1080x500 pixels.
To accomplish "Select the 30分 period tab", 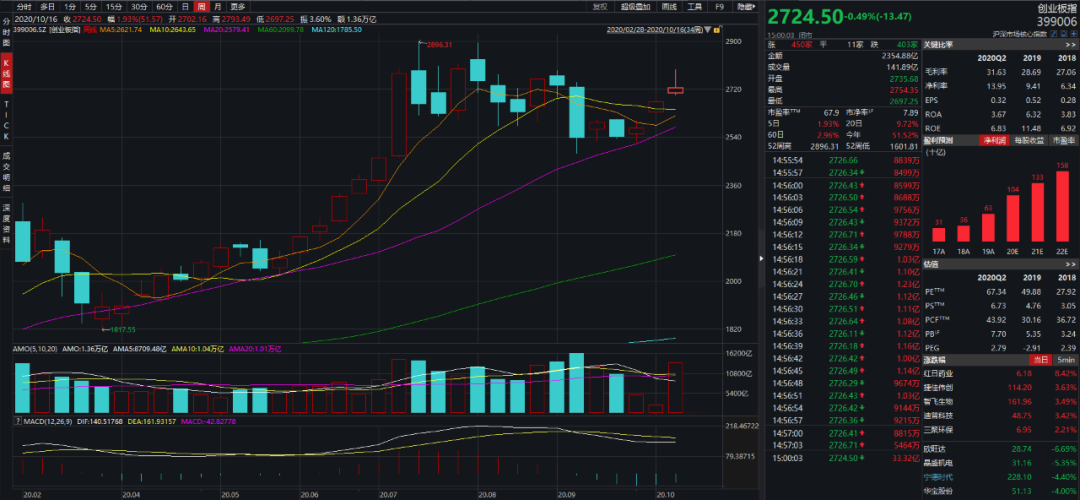I will 139,6.
